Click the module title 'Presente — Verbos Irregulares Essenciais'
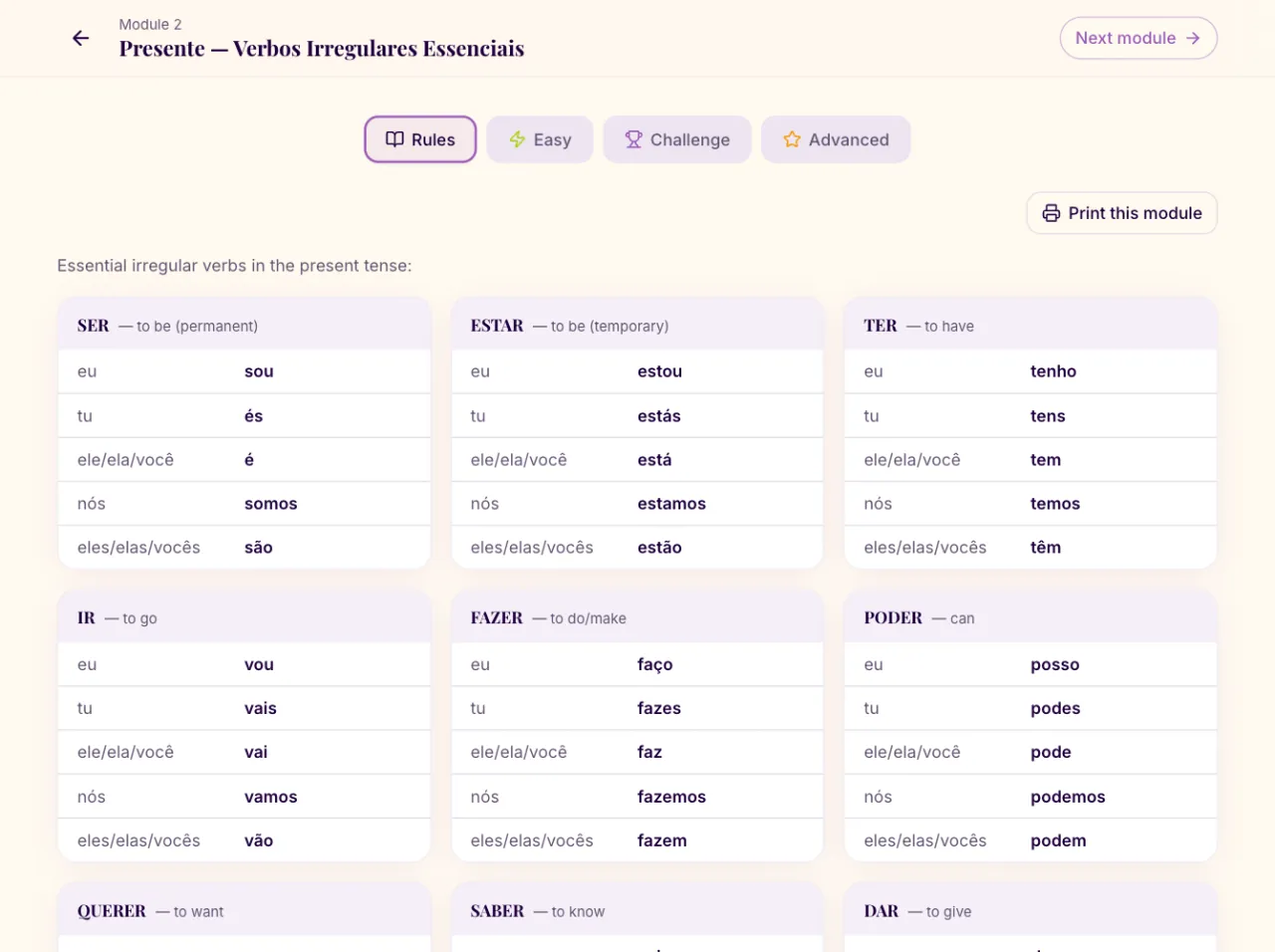This screenshot has height=952, width=1275. (322, 49)
